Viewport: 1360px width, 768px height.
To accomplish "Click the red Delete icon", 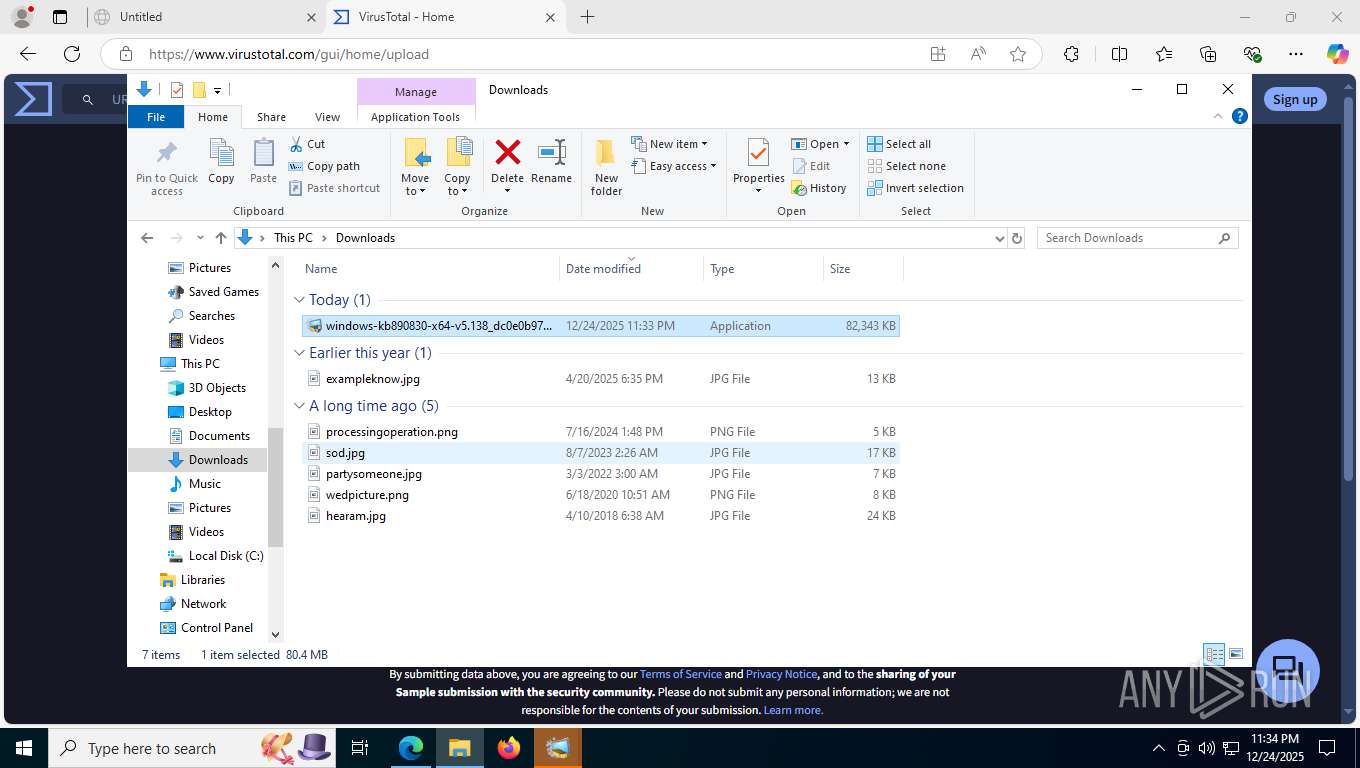I will [x=508, y=152].
